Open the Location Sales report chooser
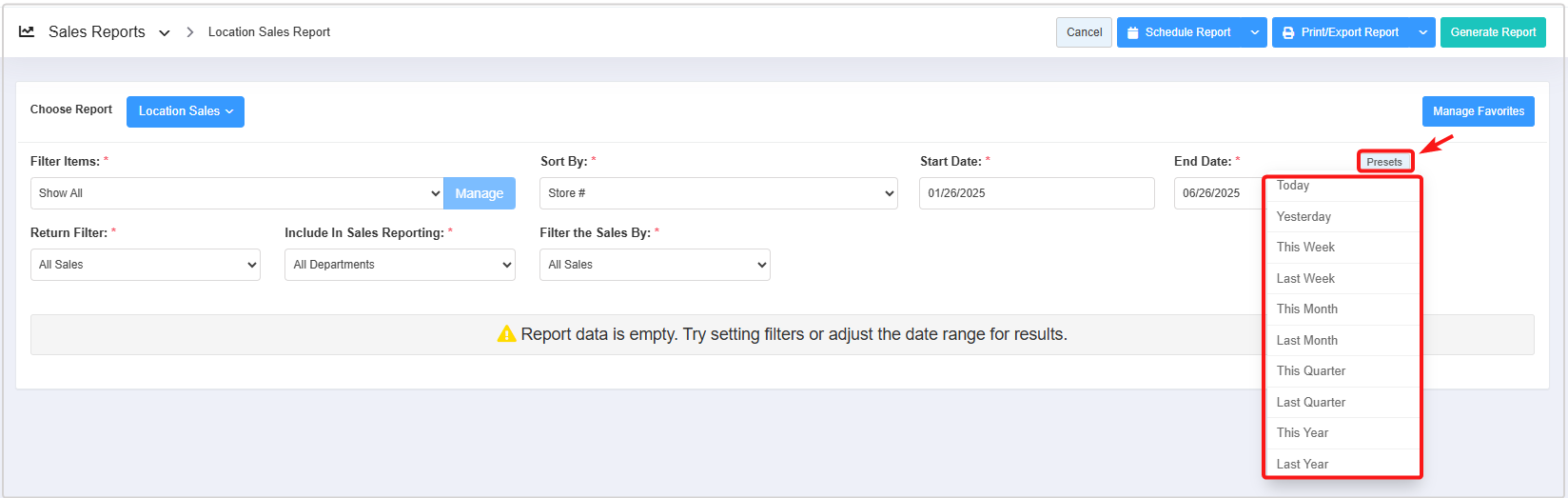Image resolution: width=1568 pixels, height=498 pixels. pos(186,111)
